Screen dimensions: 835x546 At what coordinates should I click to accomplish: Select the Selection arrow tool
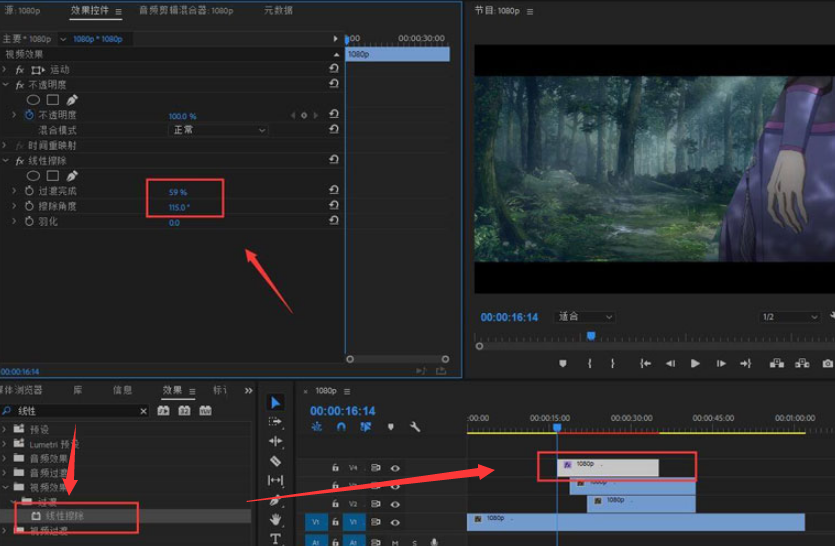pos(276,403)
